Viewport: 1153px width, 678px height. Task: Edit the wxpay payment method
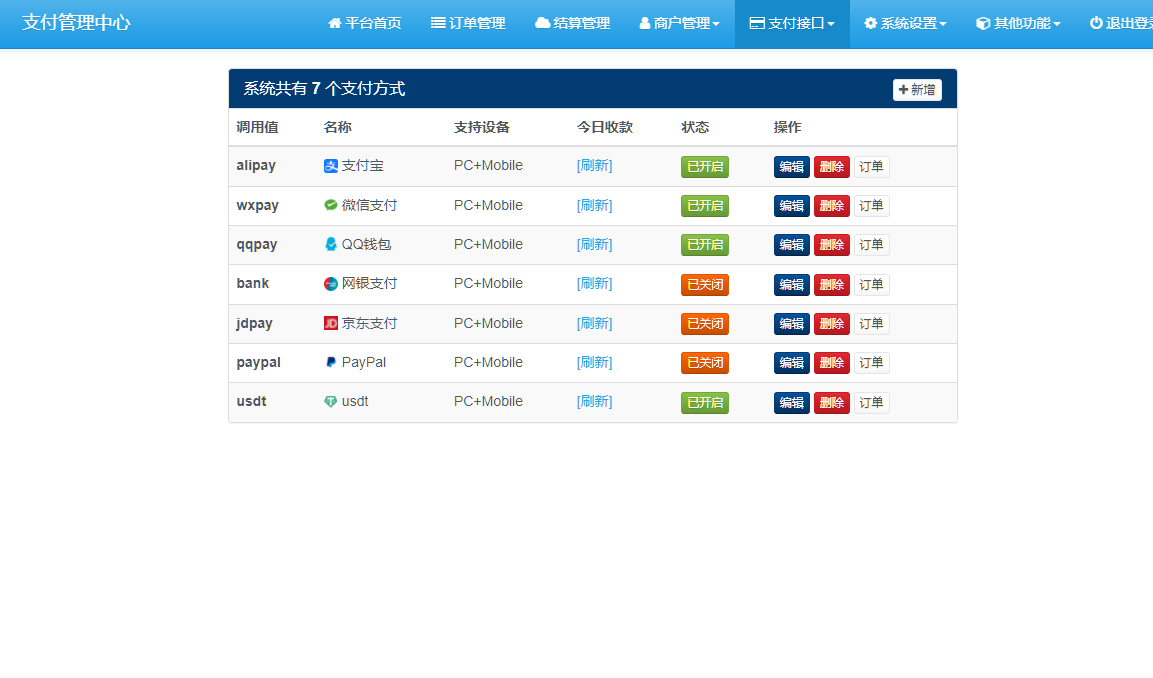pyautogui.click(x=791, y=206)
